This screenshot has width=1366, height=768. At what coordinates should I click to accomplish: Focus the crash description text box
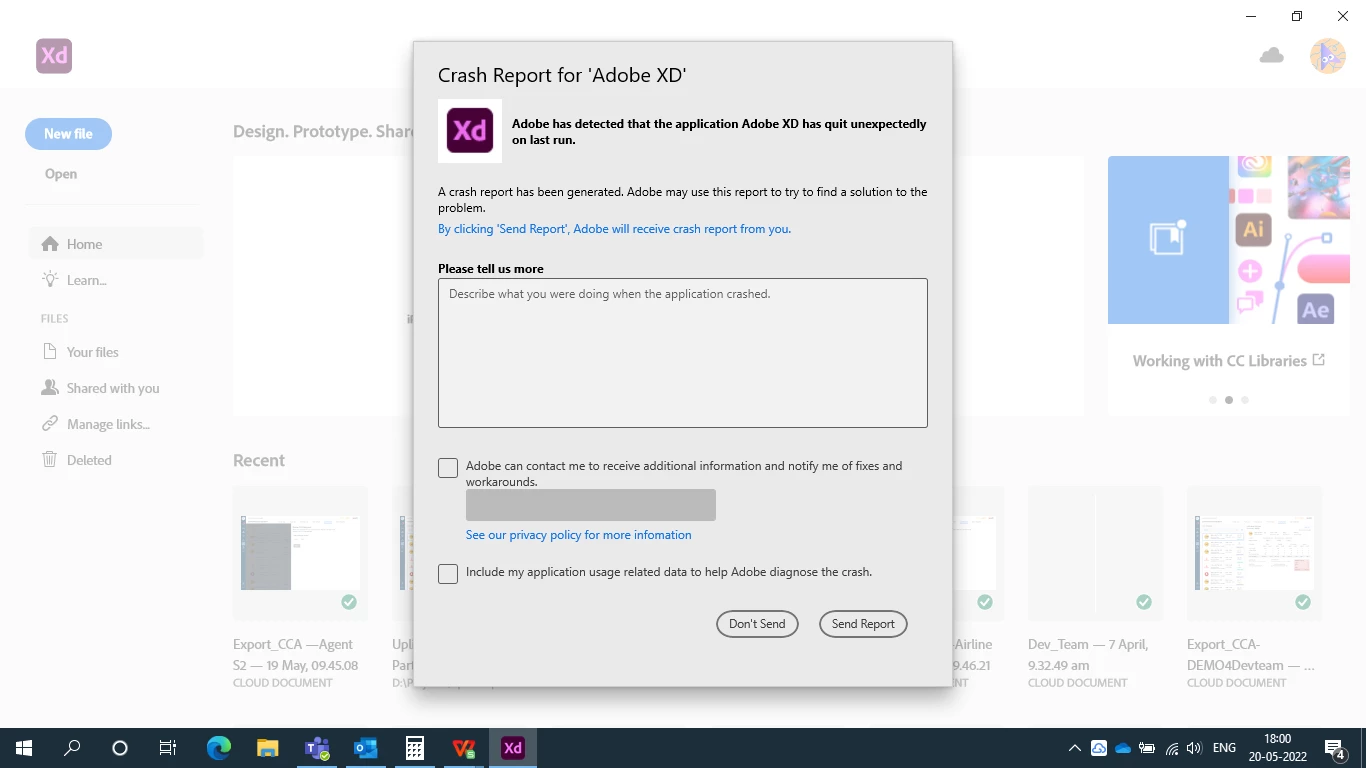pyautogui.click(x=683, y=353)
